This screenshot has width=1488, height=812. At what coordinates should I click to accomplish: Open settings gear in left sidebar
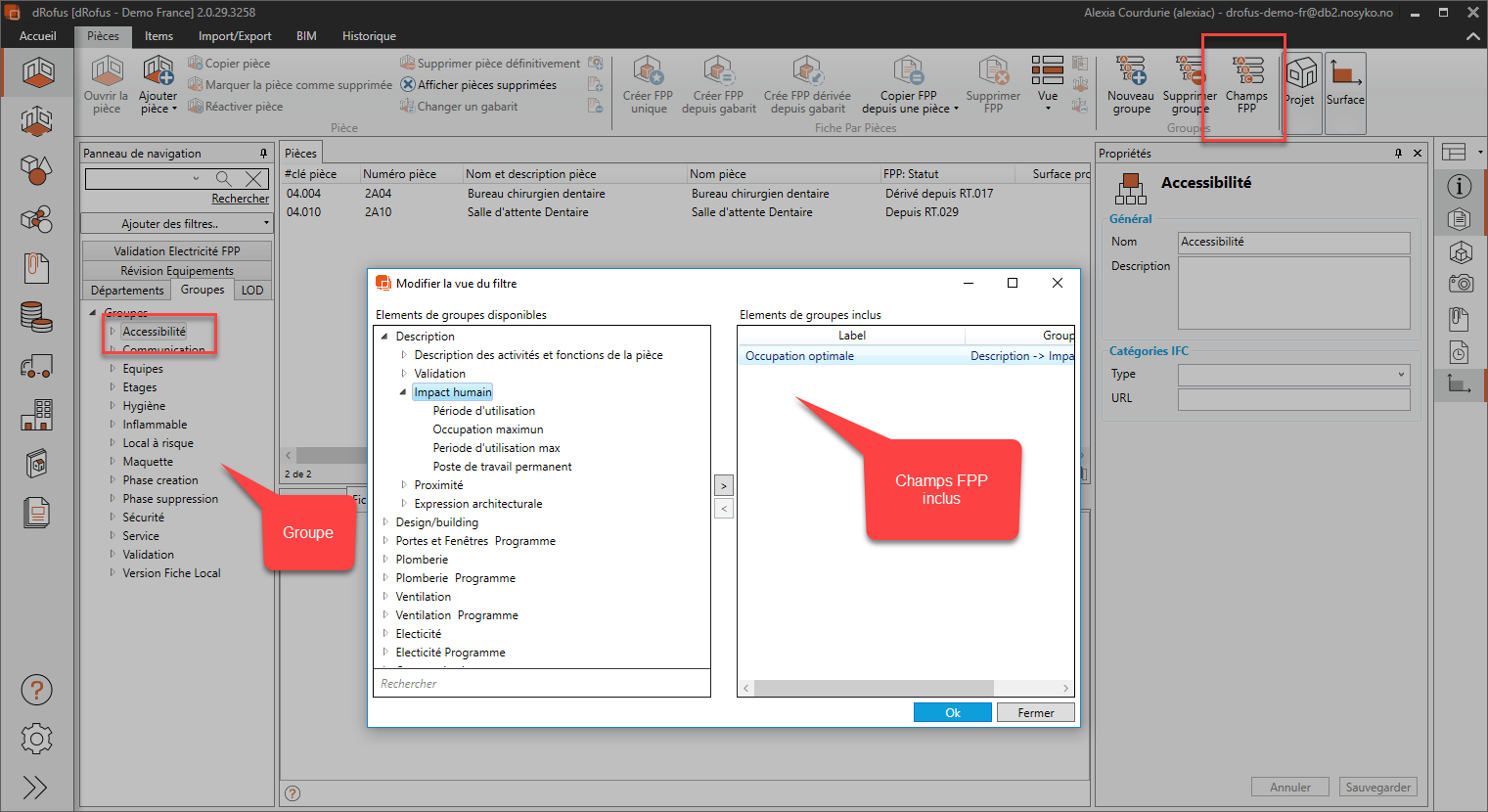(36, 739)
